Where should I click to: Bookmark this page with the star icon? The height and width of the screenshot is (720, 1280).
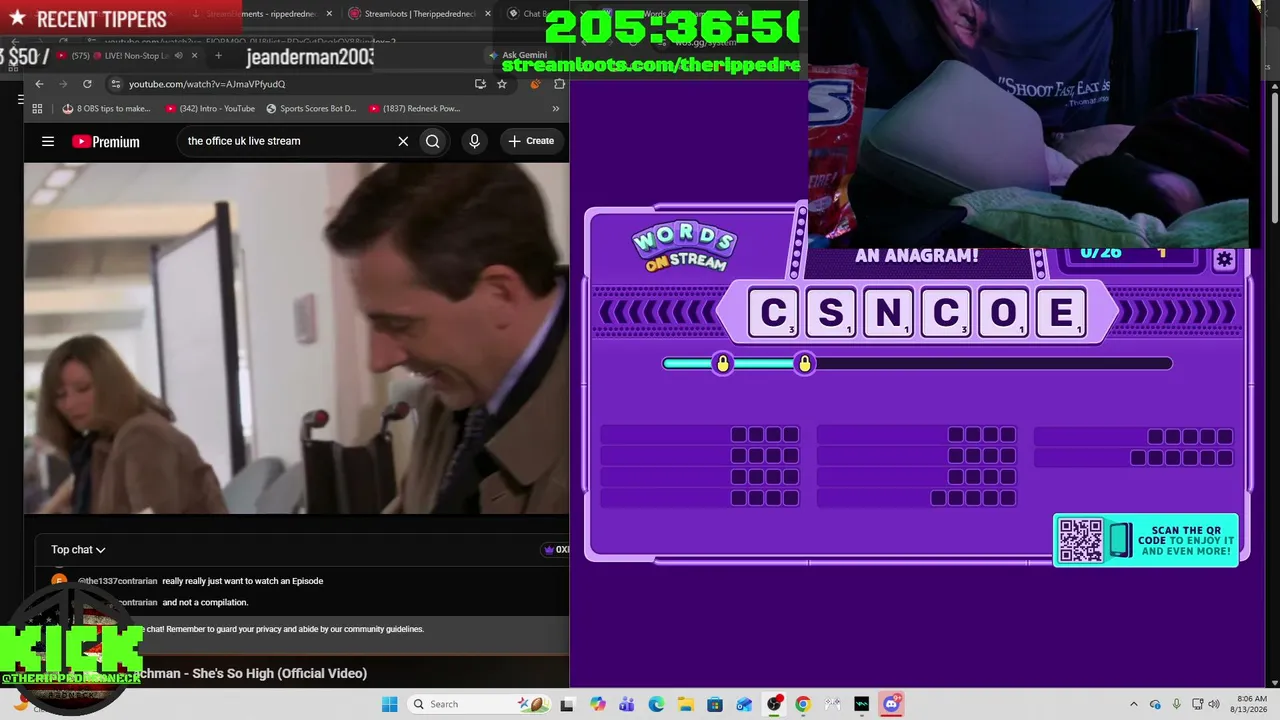coord(502,84)
